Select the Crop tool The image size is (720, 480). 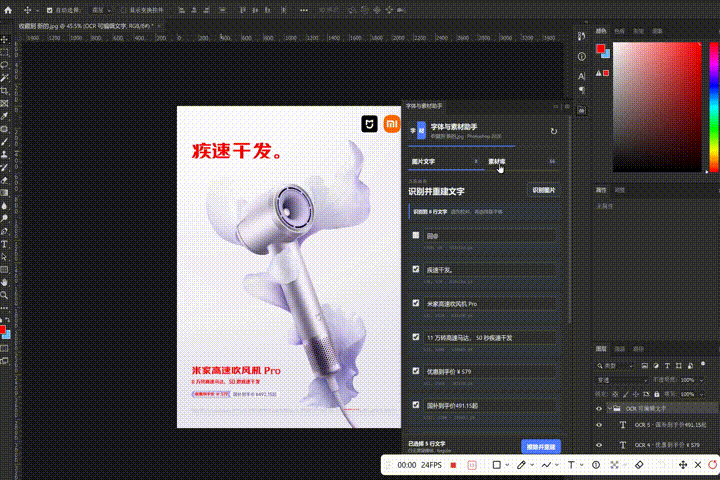tap(5, 91)
